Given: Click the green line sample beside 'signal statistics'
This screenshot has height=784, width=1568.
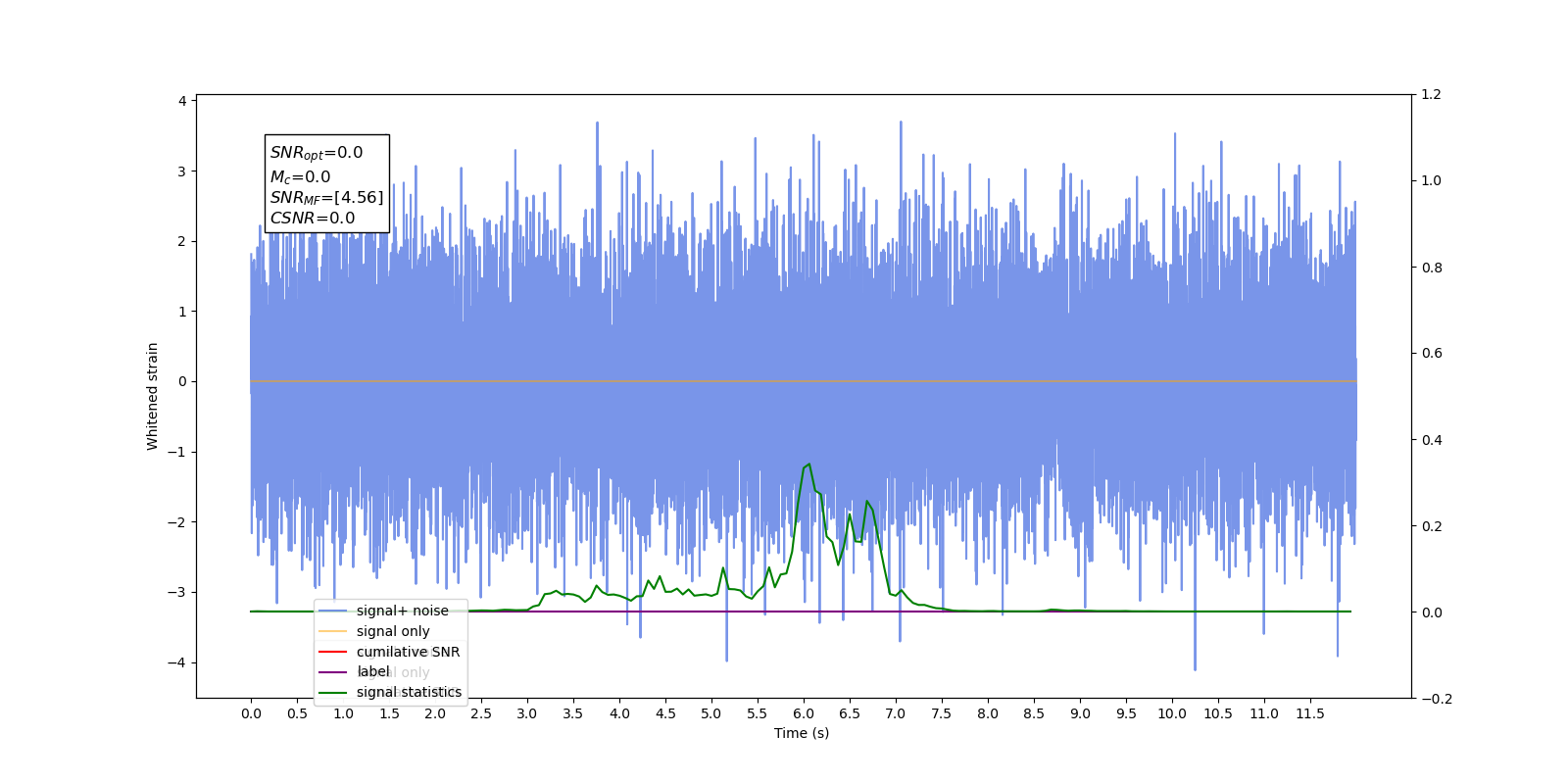Looking at the screenshot, I should tap(333, 692).
